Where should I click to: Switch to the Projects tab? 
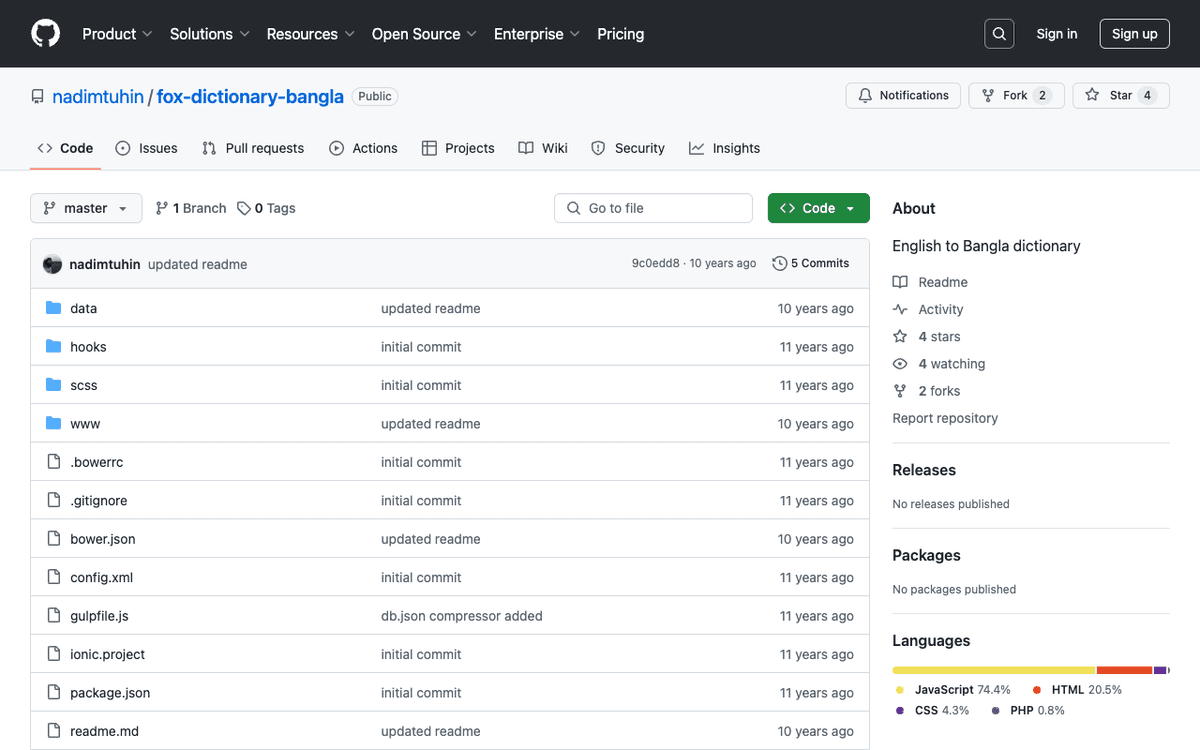click(458, 148)
